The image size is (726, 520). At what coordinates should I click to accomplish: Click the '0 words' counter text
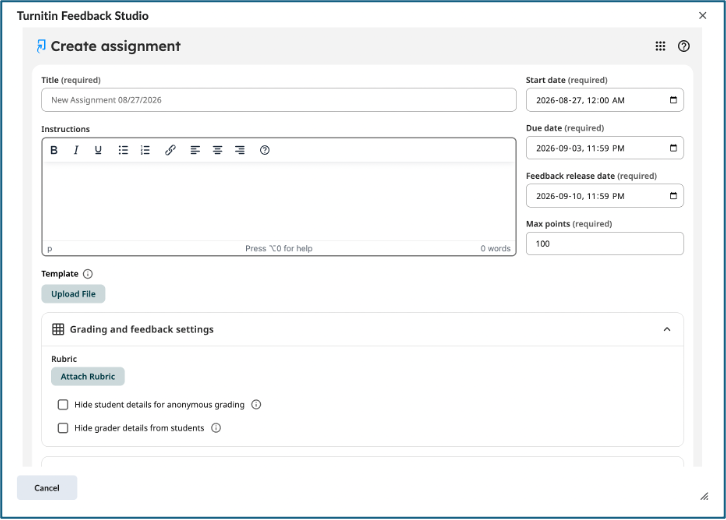(x=495, y=248)
